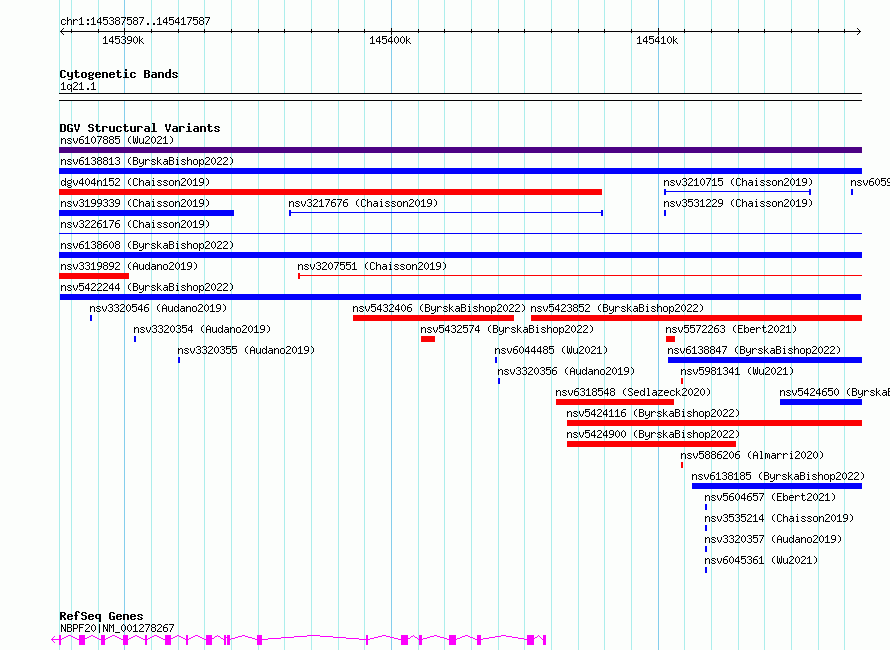The image size is (890, 650).
Task: Click nsv3320355 (Audano2019) label
Action: click(246, 350)
